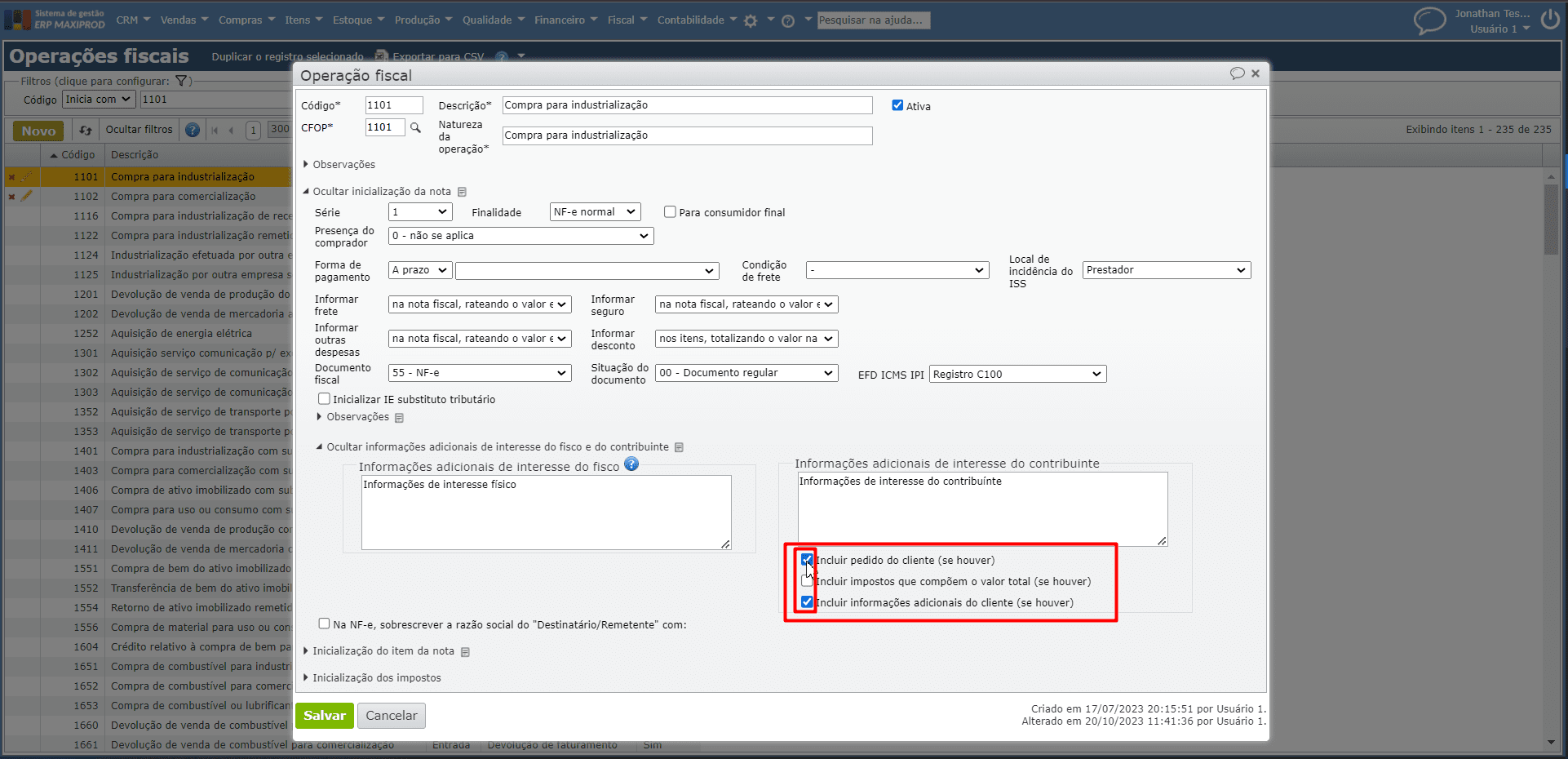Click note icon beside Inicialização do item da nota
This screenshot has height=759, width=1568.
point(465,652)
